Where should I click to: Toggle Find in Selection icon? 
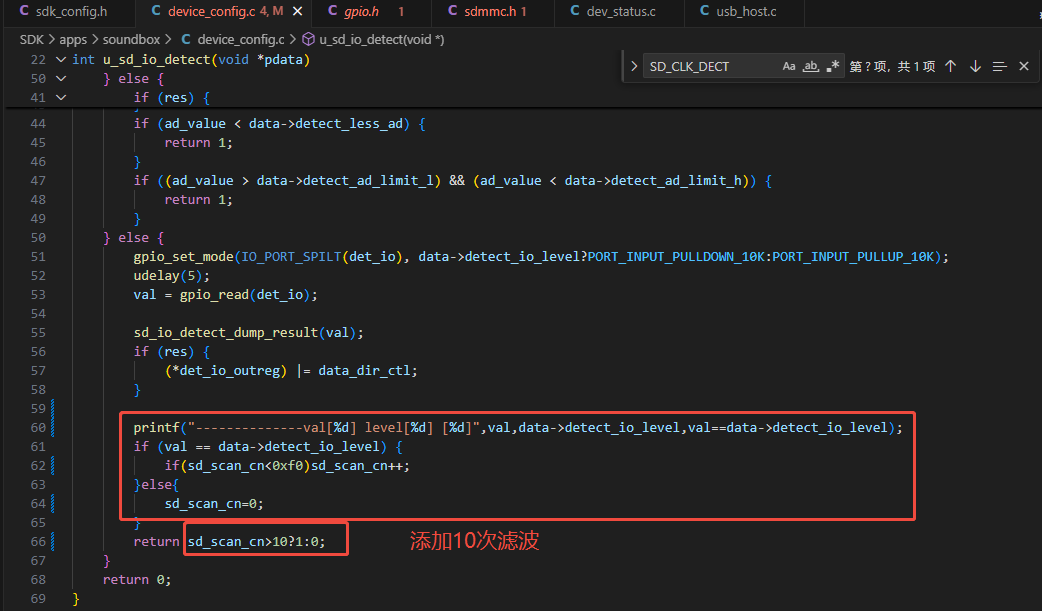999,66
